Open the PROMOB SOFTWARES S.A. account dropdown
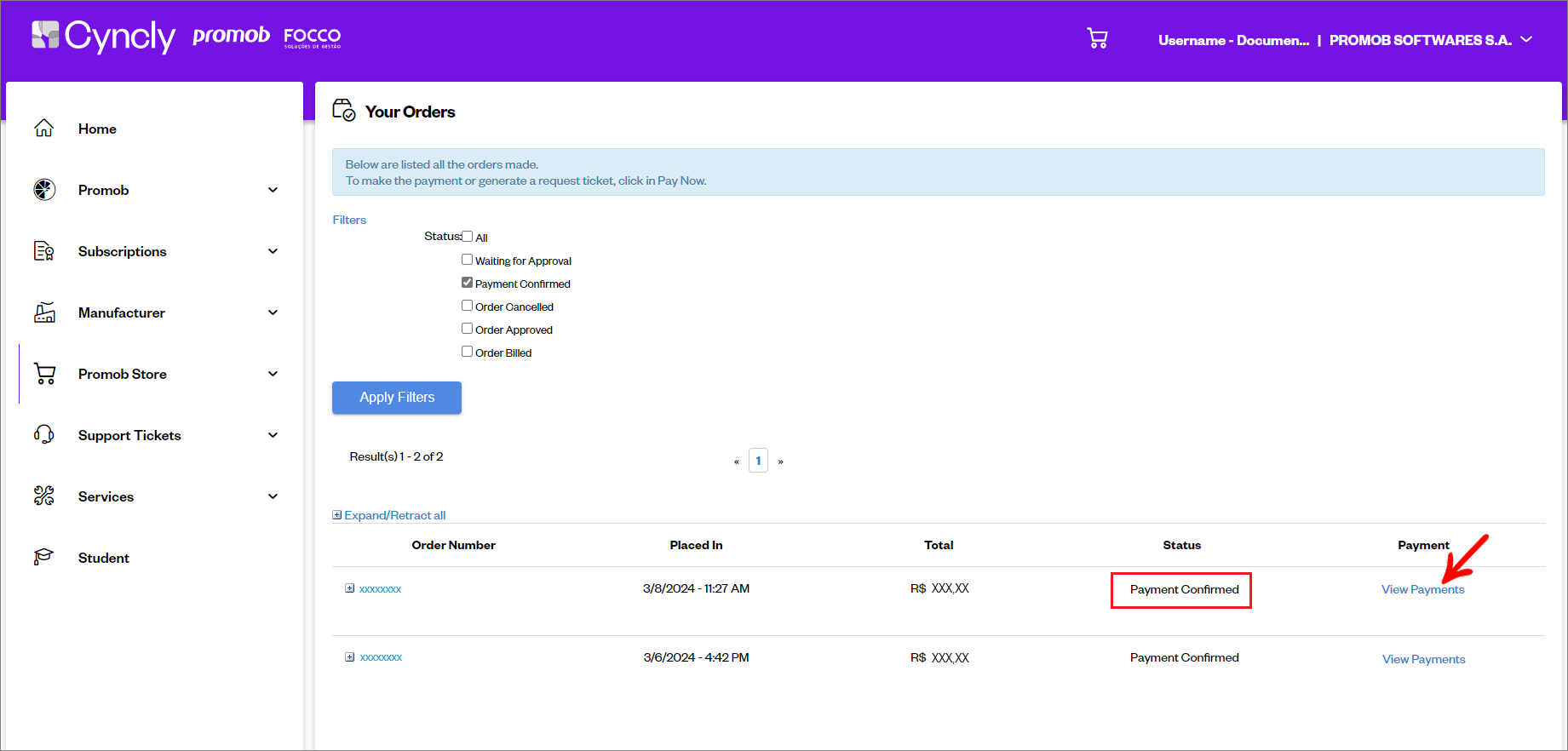Image resolution: width=1568 pixels, height=751 pixels. (x=1431, y=40)
